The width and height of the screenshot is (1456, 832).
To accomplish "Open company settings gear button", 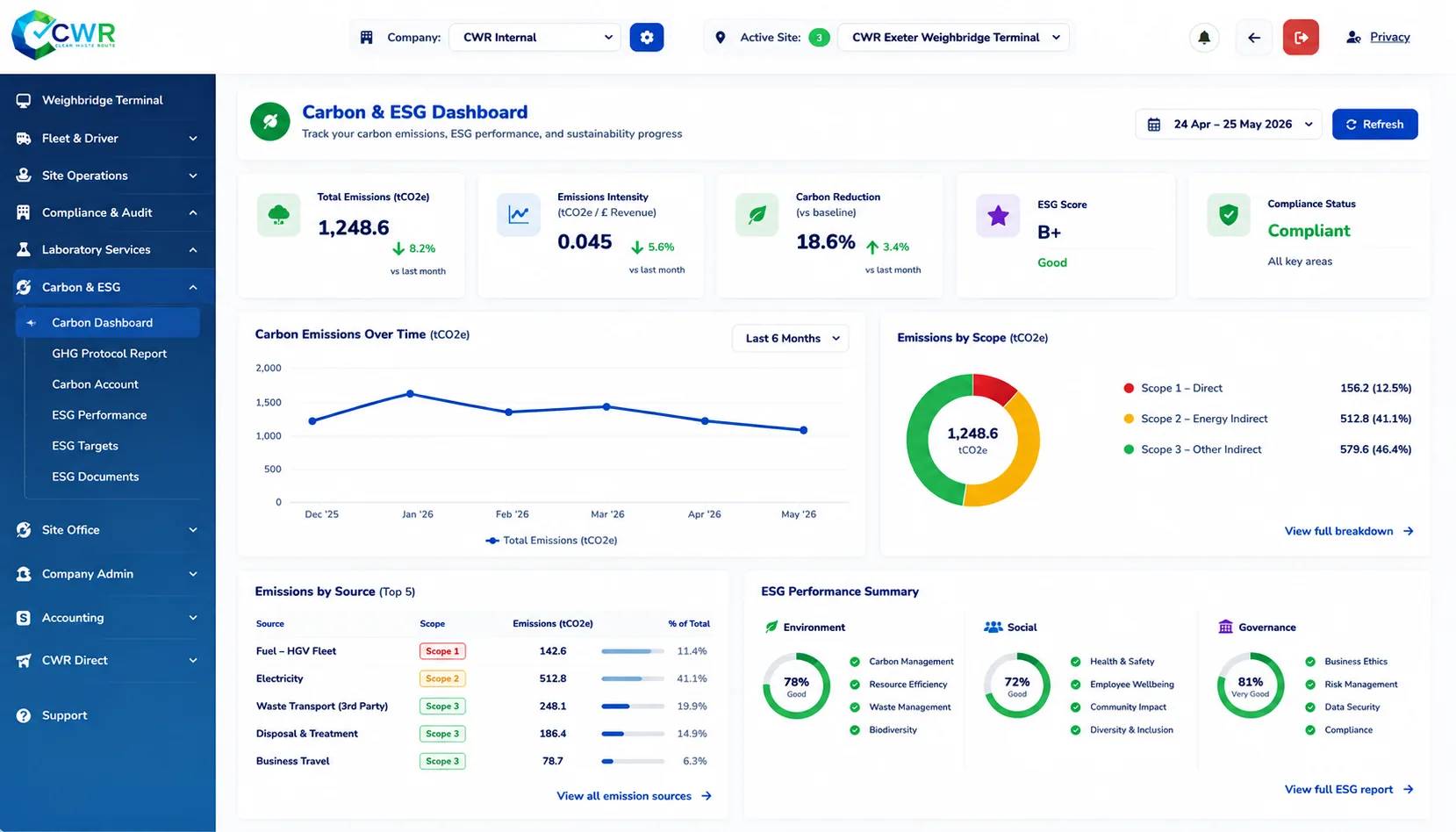I will [x=647, y=38].
